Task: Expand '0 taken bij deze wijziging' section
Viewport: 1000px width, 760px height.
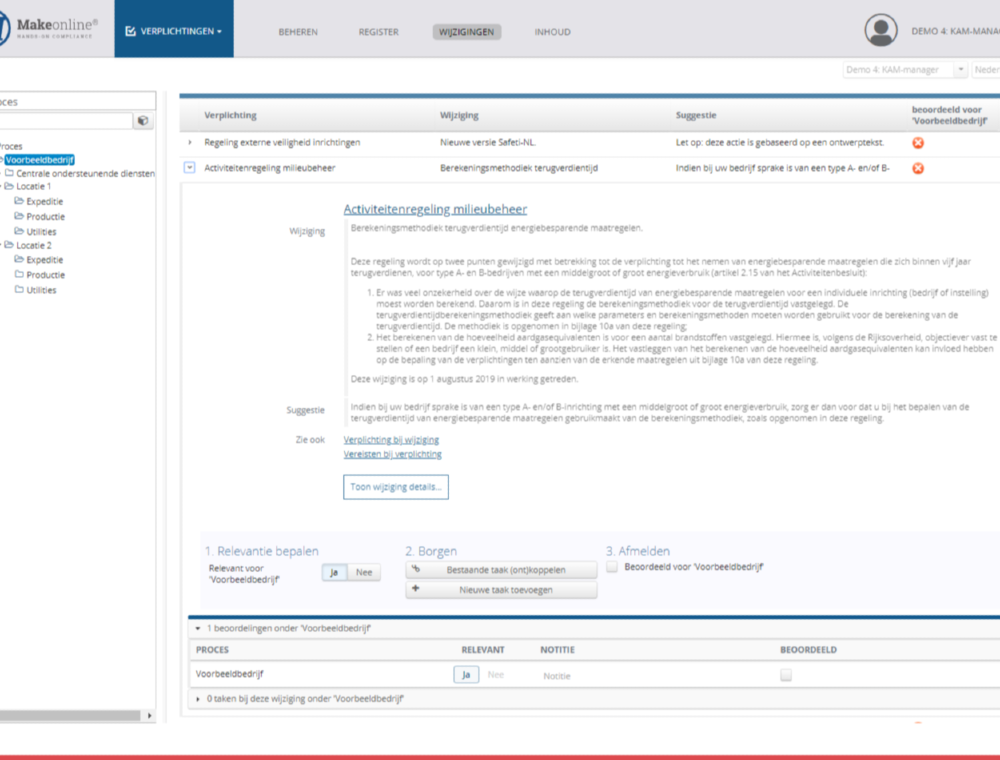Action: [198, 698]
